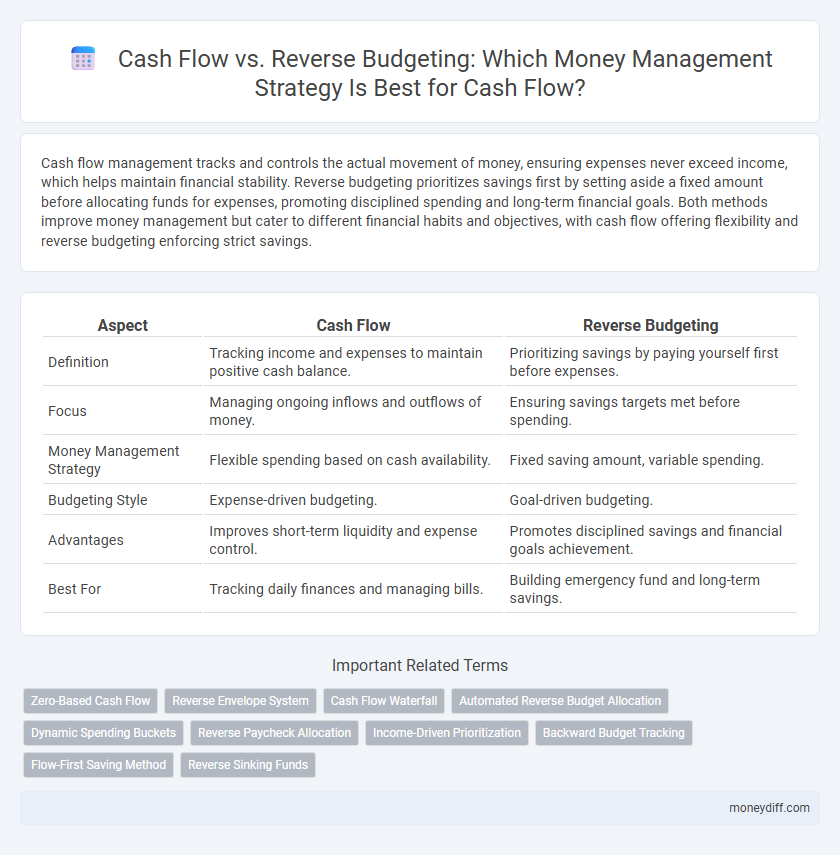Image resolution: width=840 pixels, height=855 pixels.
Task: Open the Zero-Based Cash Flow tag
Action: click(x=91, y=701)
